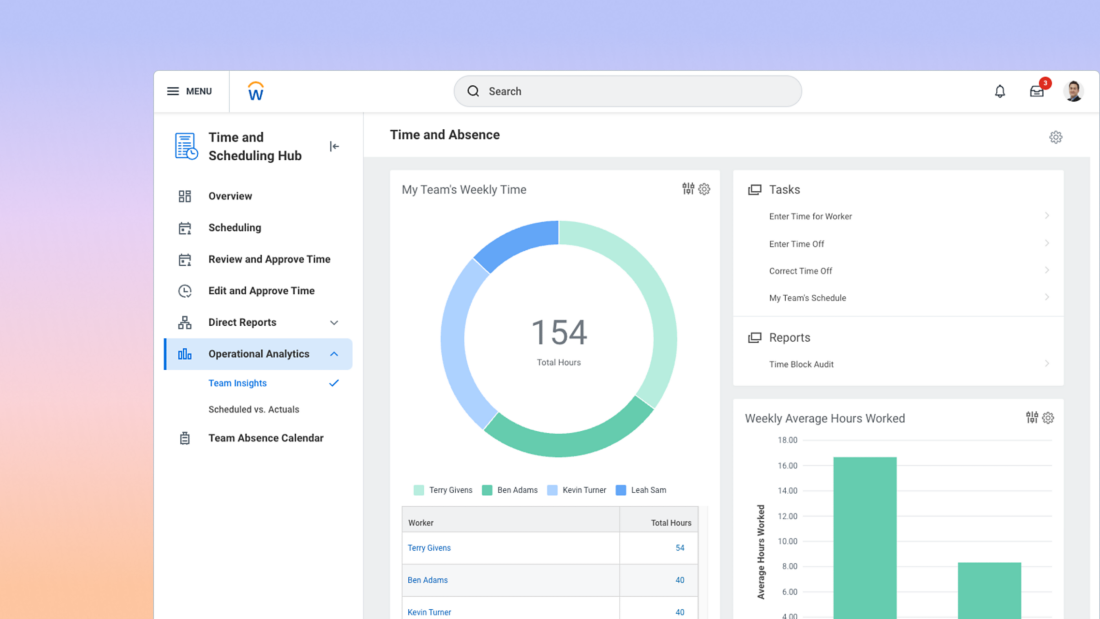Open the main MENU button
Viewport: 1100px width, 619px height.
point(189,91)
